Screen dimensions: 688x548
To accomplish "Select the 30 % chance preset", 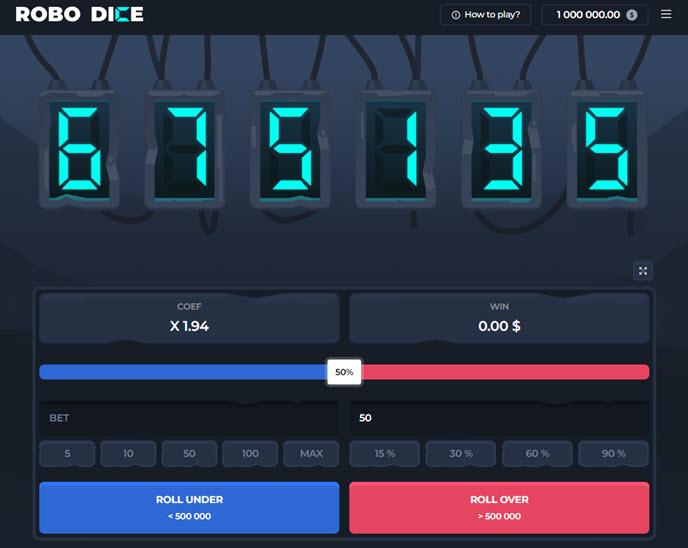I will (461, 454).
